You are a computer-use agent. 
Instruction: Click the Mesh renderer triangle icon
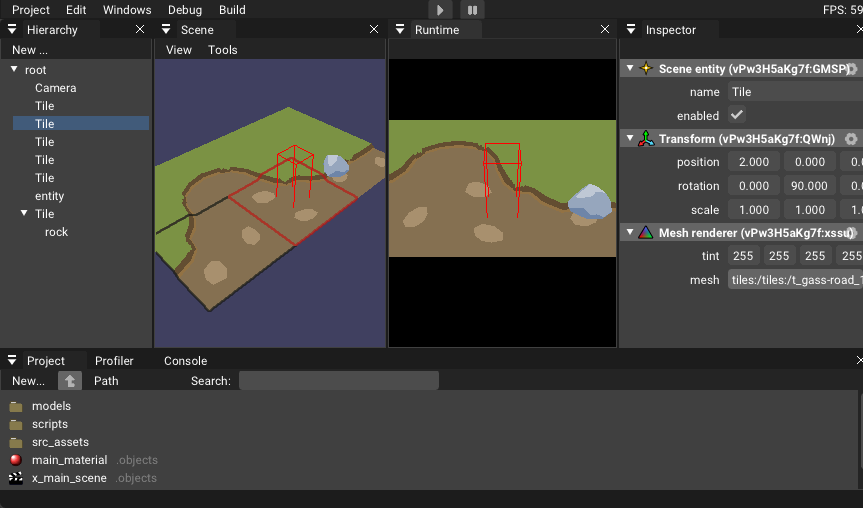point(646,233)
